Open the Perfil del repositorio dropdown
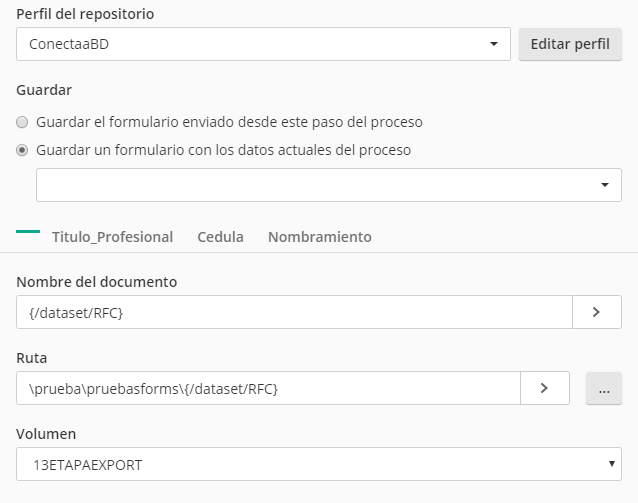The width and height of the screenshot is (638, 503). (260, 44)
